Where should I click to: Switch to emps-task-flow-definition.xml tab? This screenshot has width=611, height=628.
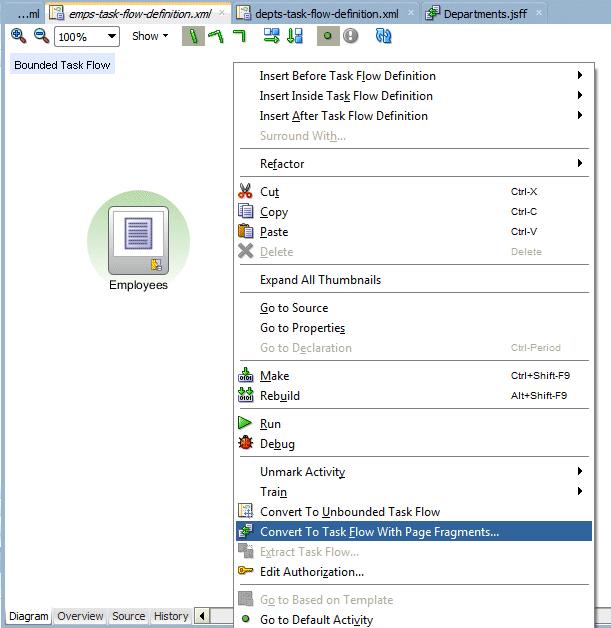tap(140, 14)
